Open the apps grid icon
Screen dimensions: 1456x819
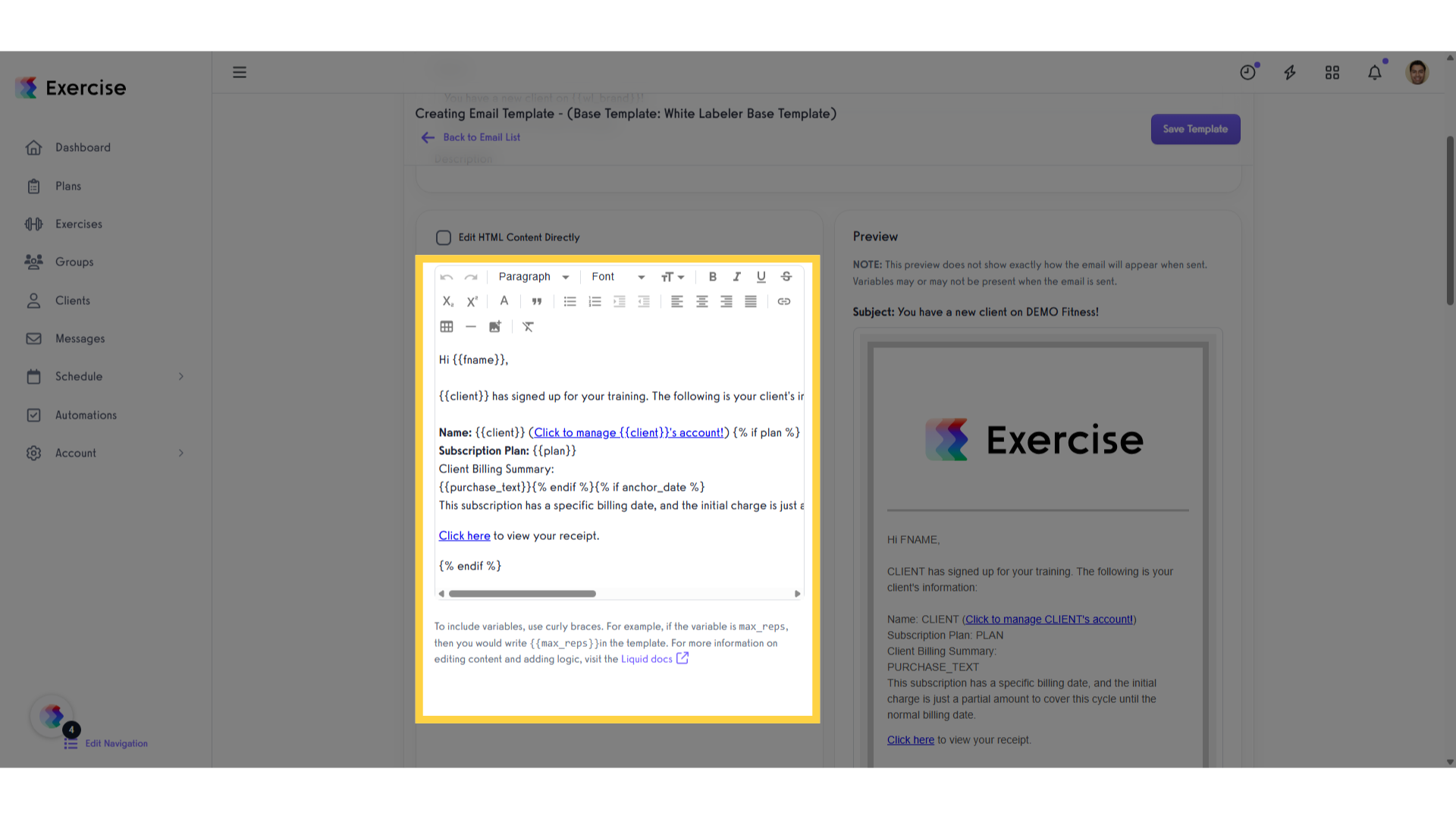tap(1332, 72)
